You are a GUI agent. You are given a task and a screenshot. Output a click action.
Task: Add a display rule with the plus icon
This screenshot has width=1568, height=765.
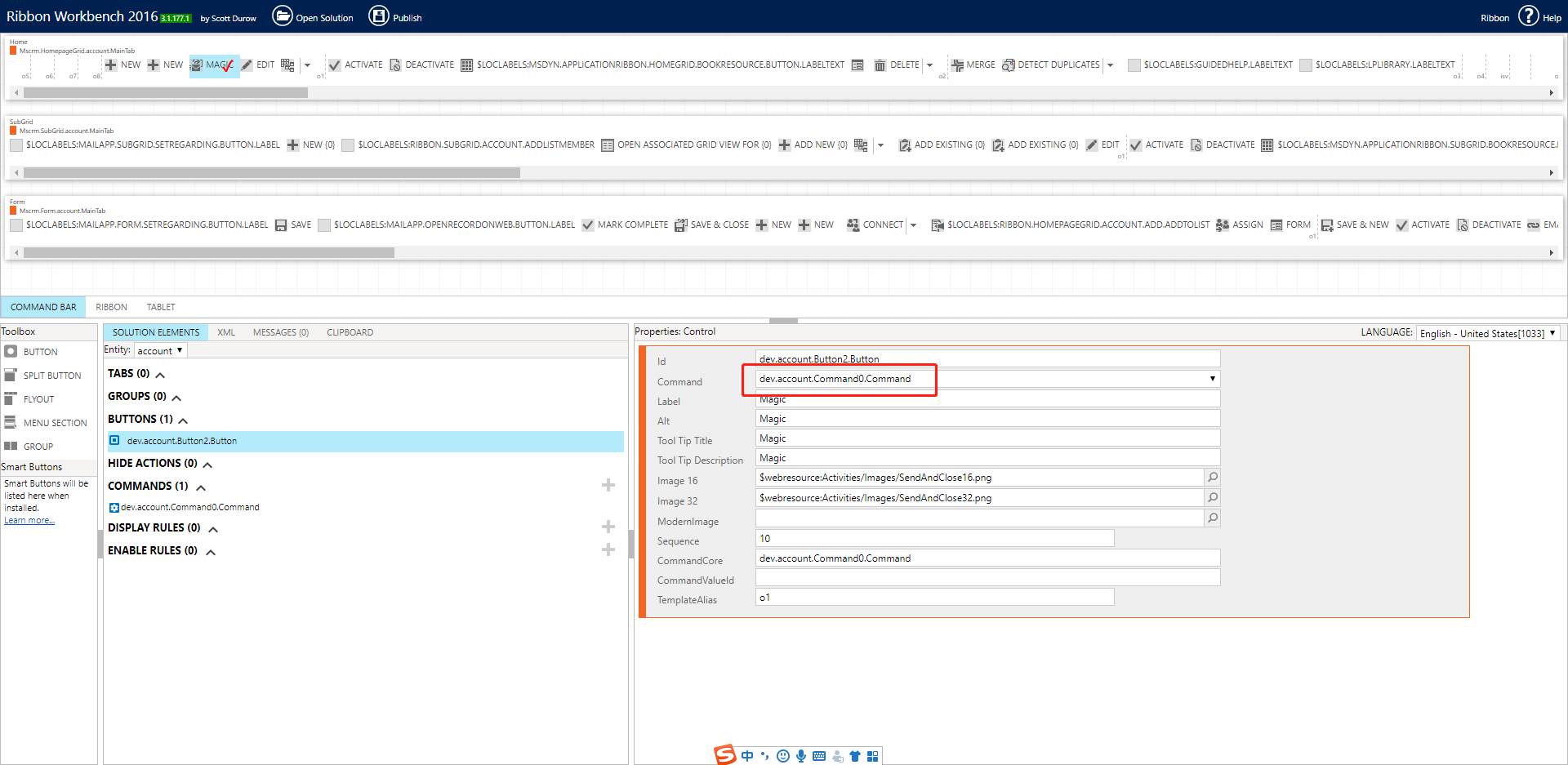click(x=608, y=527)
